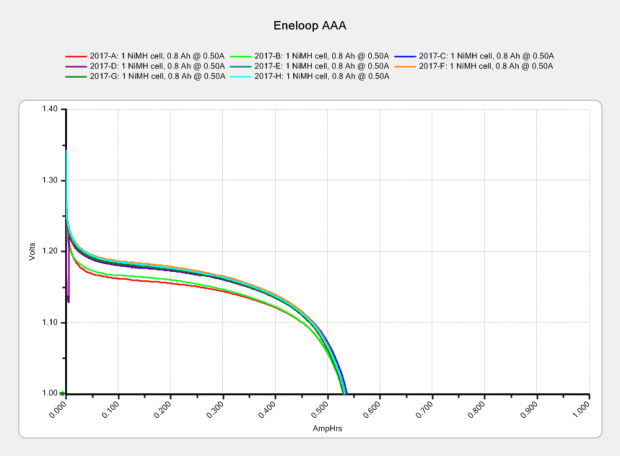Click the dark green 2017-G legend line swatch
This screenshot has width=620, height=456.
click(76, 76)
